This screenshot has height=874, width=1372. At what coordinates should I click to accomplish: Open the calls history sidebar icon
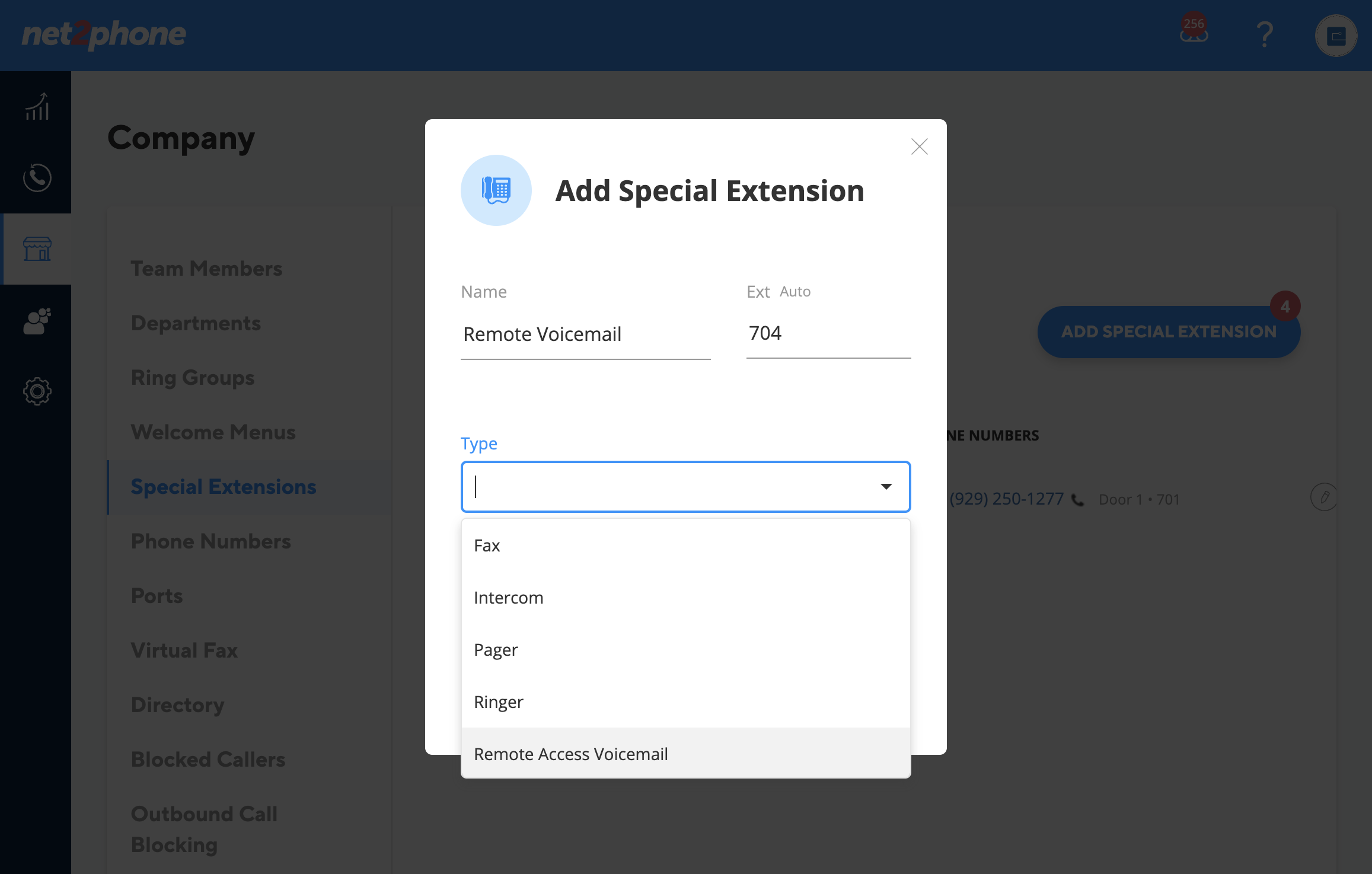point(37,177)
